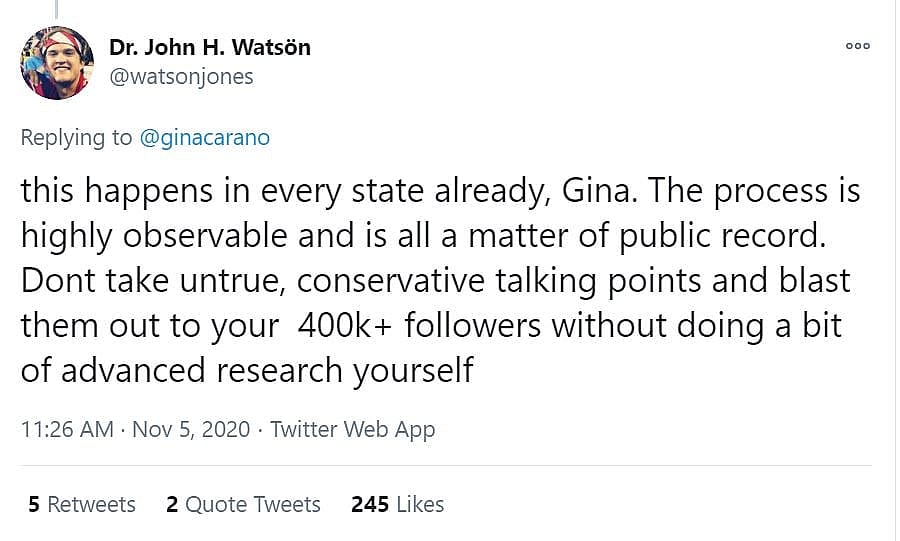Click the Nov 5, 2020 date
This screenshot has width=900, height=541.
coord(191,429)
